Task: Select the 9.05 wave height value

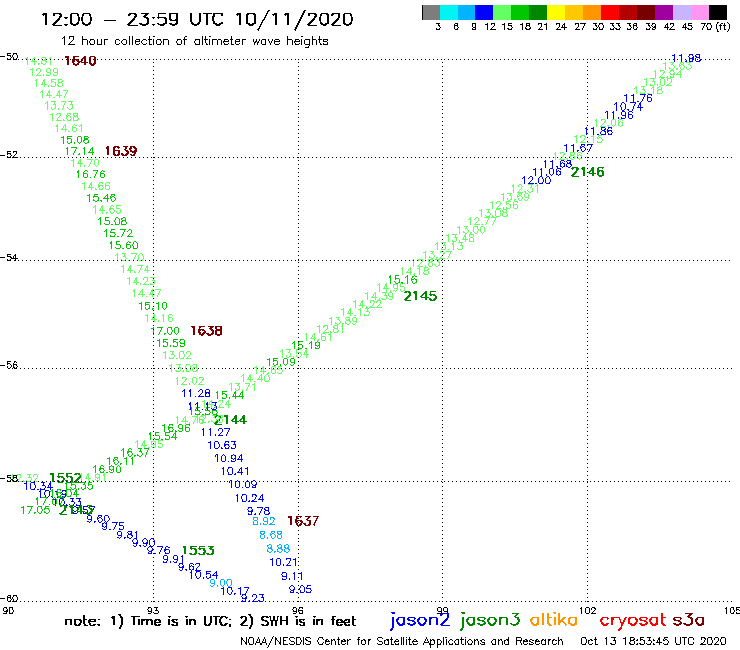Action: coord(300,589)
